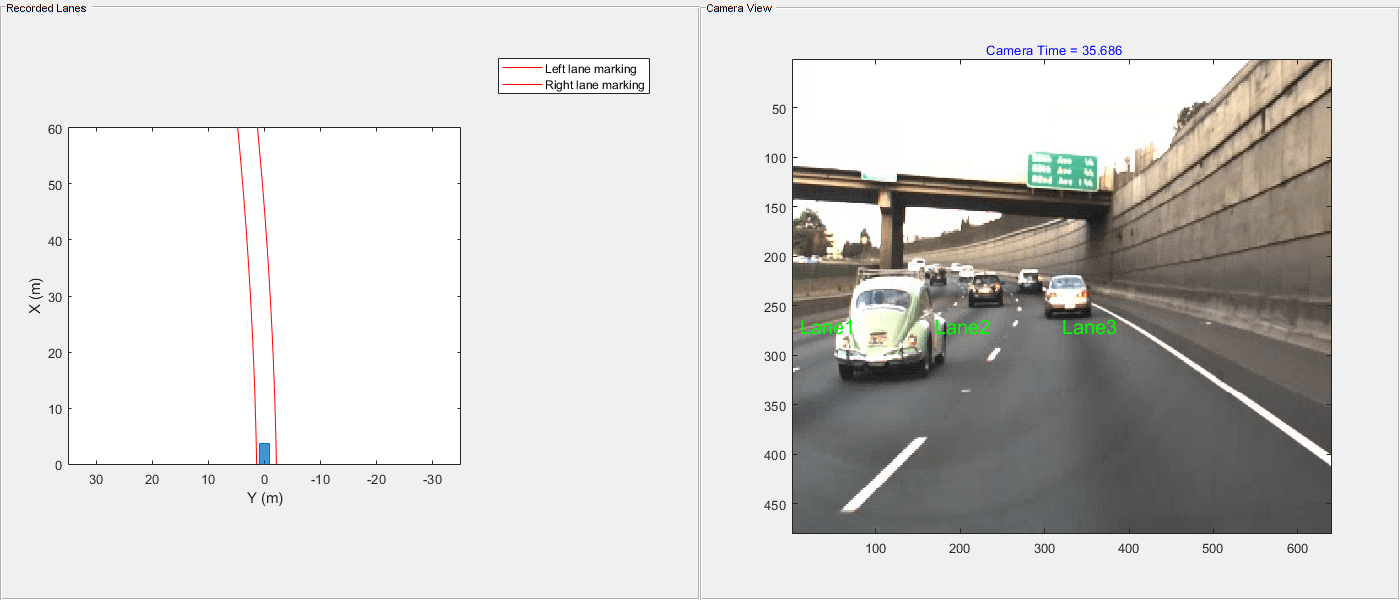Click the Lane1 green label
Image resolution: width=1400 pixels, height=600 pixels.
(827, 328)
